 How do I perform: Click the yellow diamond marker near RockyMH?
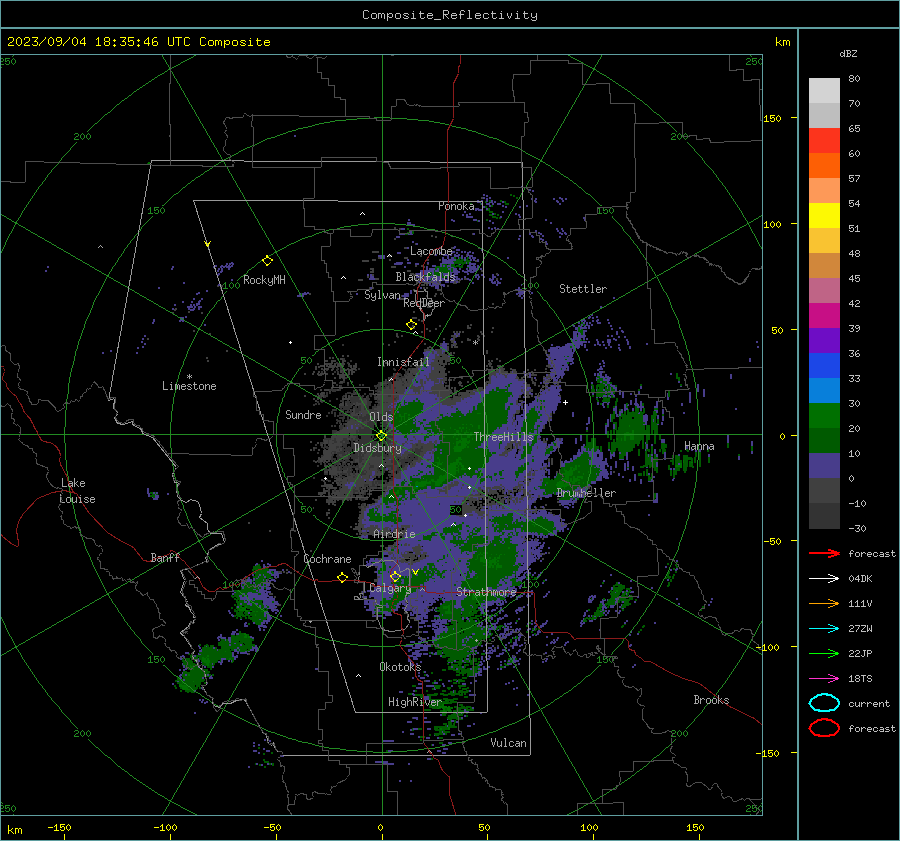[267, 261]
